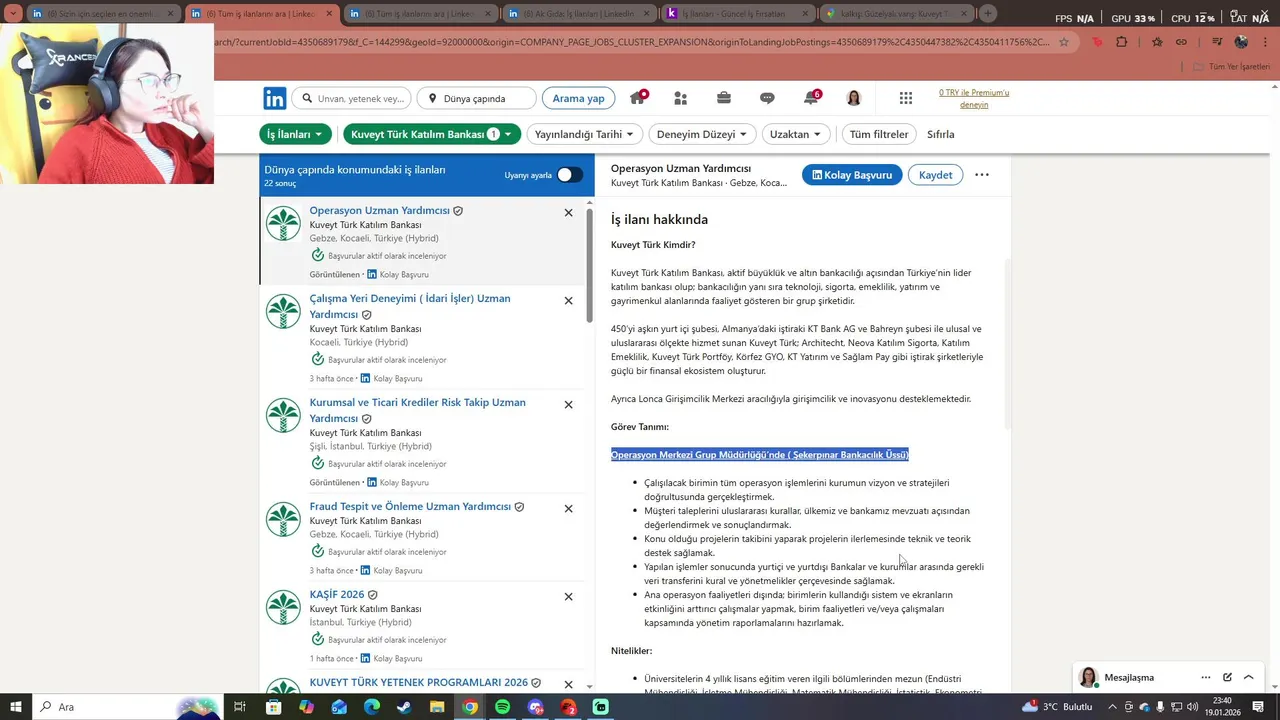Open the Deneyim Düzeyi filter dropdown
The height and width of the screenshot is (720, 1280).
click(x=702, y=134)
